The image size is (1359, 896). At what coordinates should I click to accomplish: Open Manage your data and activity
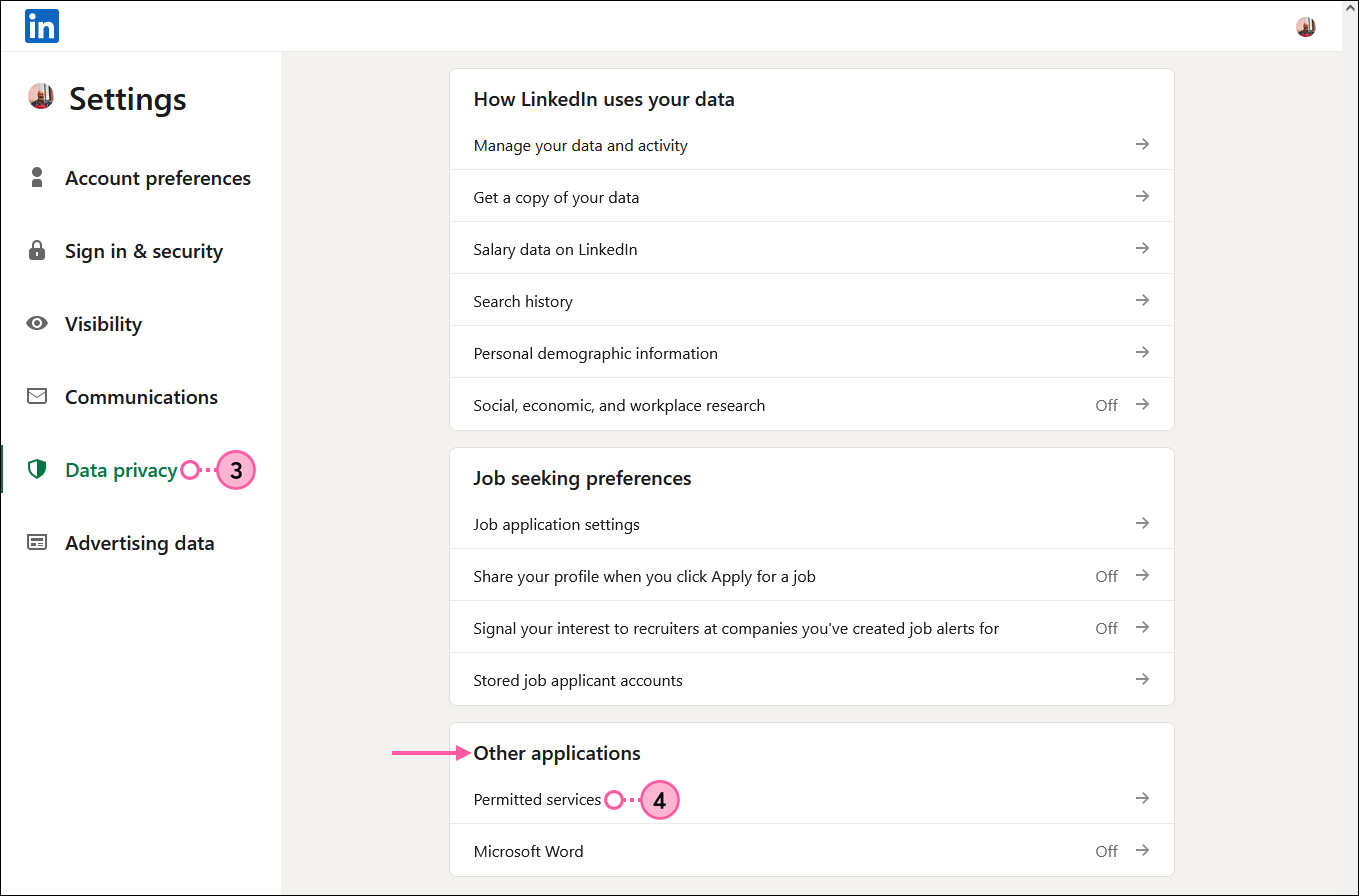tap(812, 145)
